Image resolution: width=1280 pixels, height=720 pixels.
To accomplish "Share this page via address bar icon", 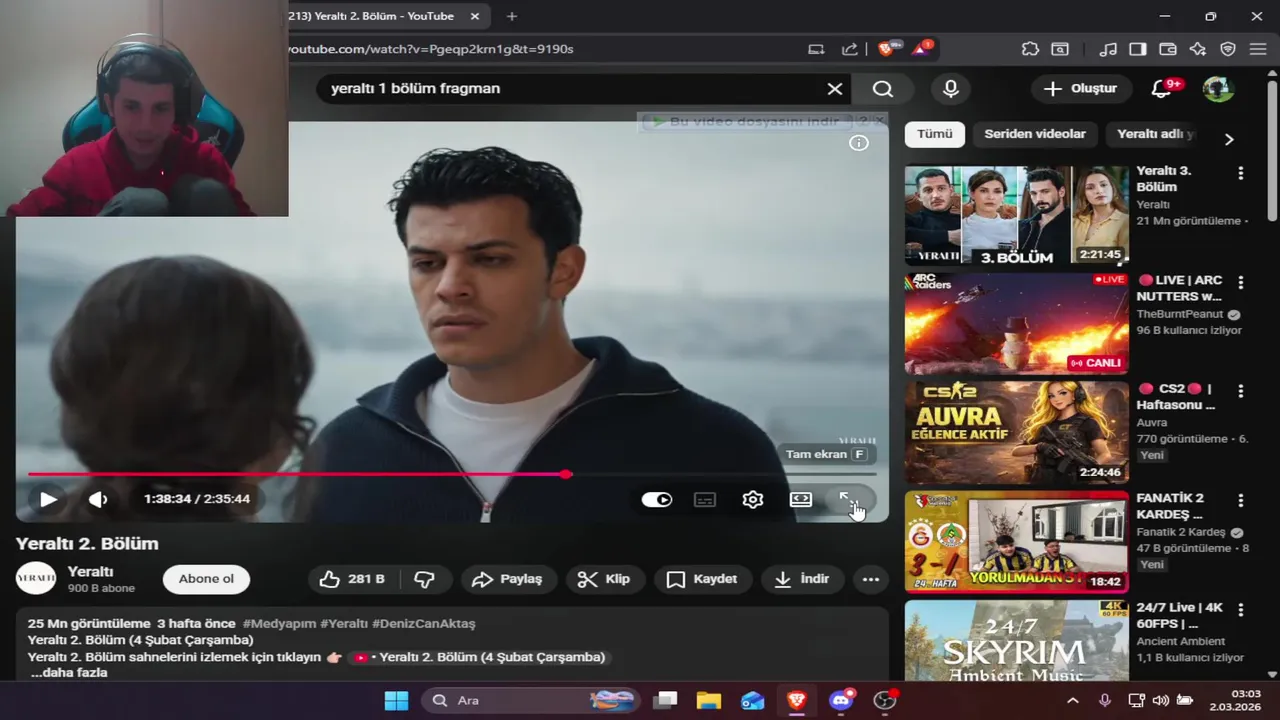I will pyautogui.click(x=850, y=49).
